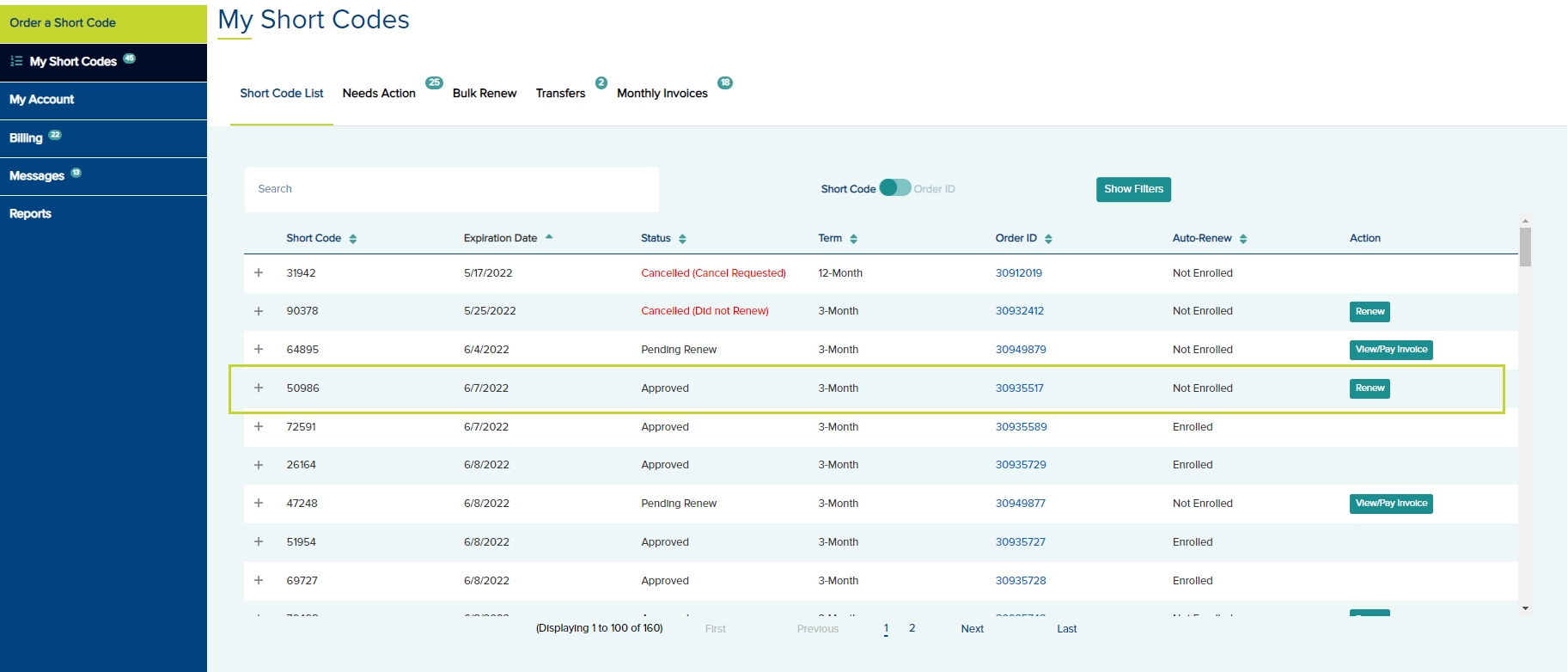Click the table's vertical scrollbar thumb
1568x672 pixels.
tap(1525, 247)
